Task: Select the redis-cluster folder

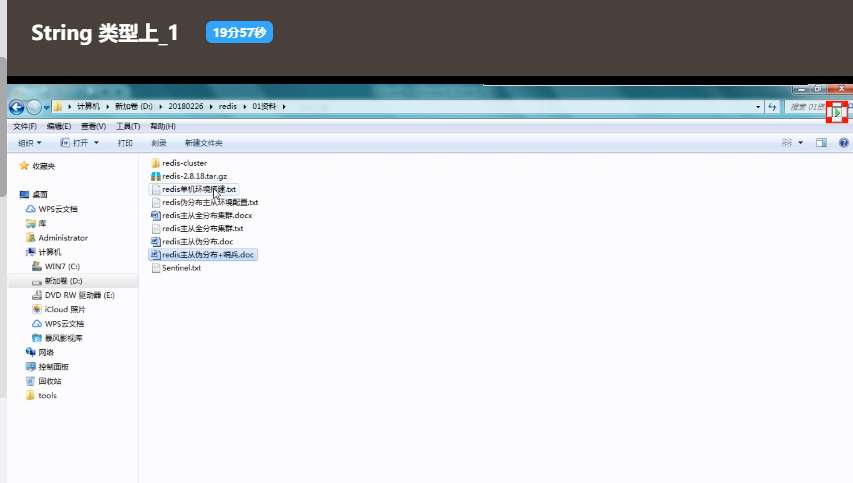Action: coord(184,163)
